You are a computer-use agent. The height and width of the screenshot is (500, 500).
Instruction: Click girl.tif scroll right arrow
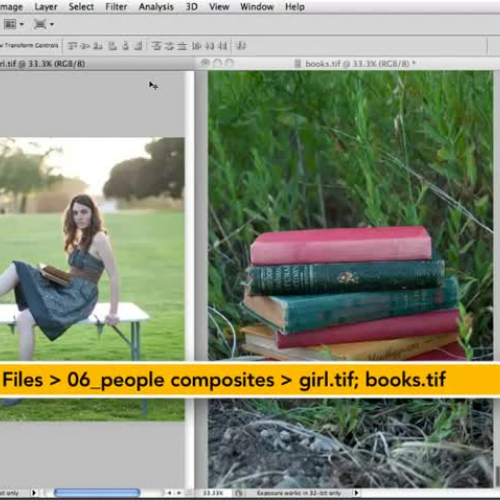tap(179, 493)
